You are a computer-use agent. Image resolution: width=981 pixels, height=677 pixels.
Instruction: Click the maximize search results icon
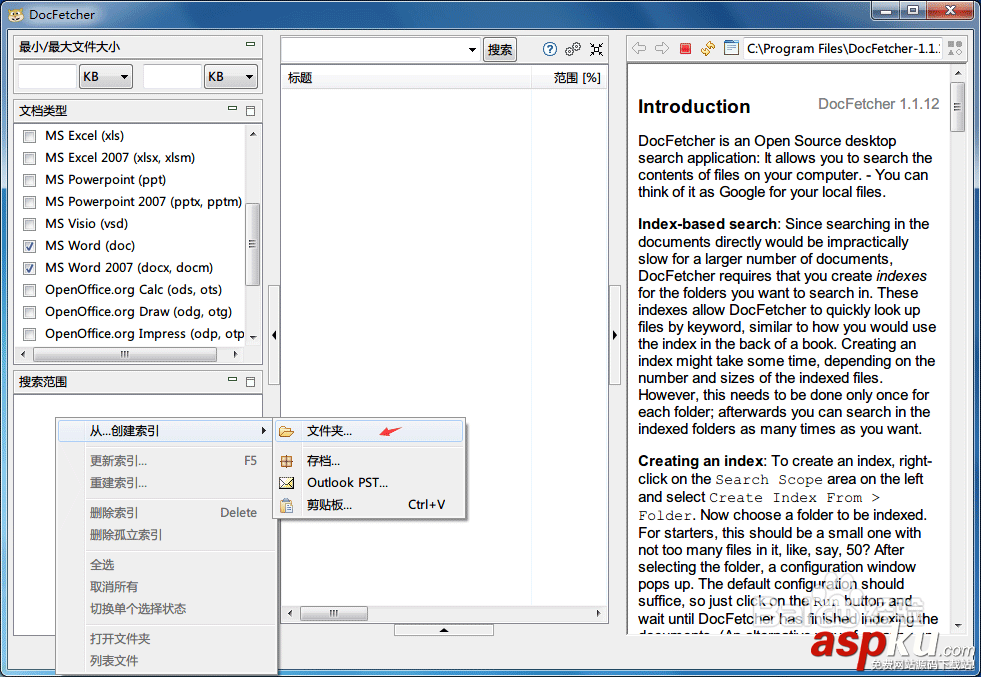click(x=597, y=48)
